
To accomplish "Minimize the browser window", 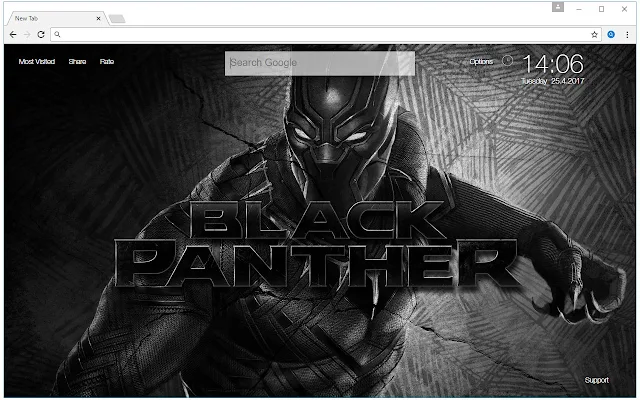I will [579, 9].
